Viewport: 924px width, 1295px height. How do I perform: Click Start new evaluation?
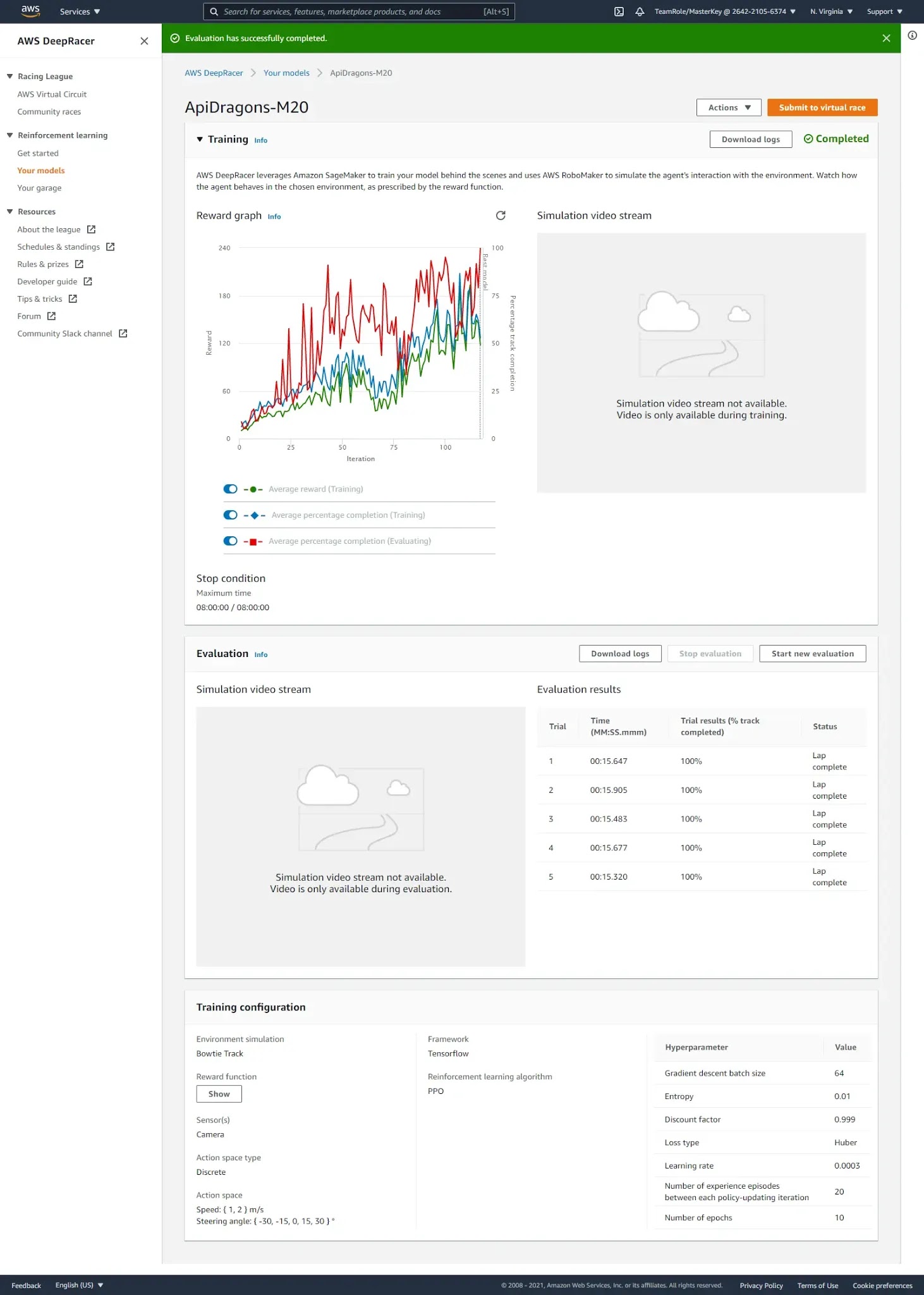tap(812, 654)
